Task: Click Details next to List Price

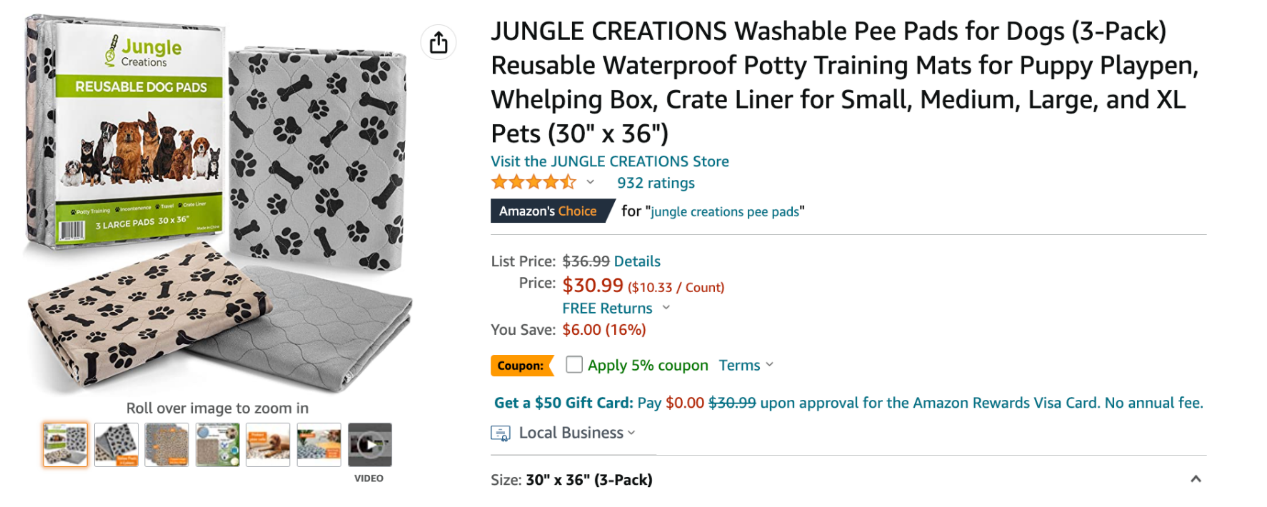Action: pyautogui.click(x=637, y=261)
